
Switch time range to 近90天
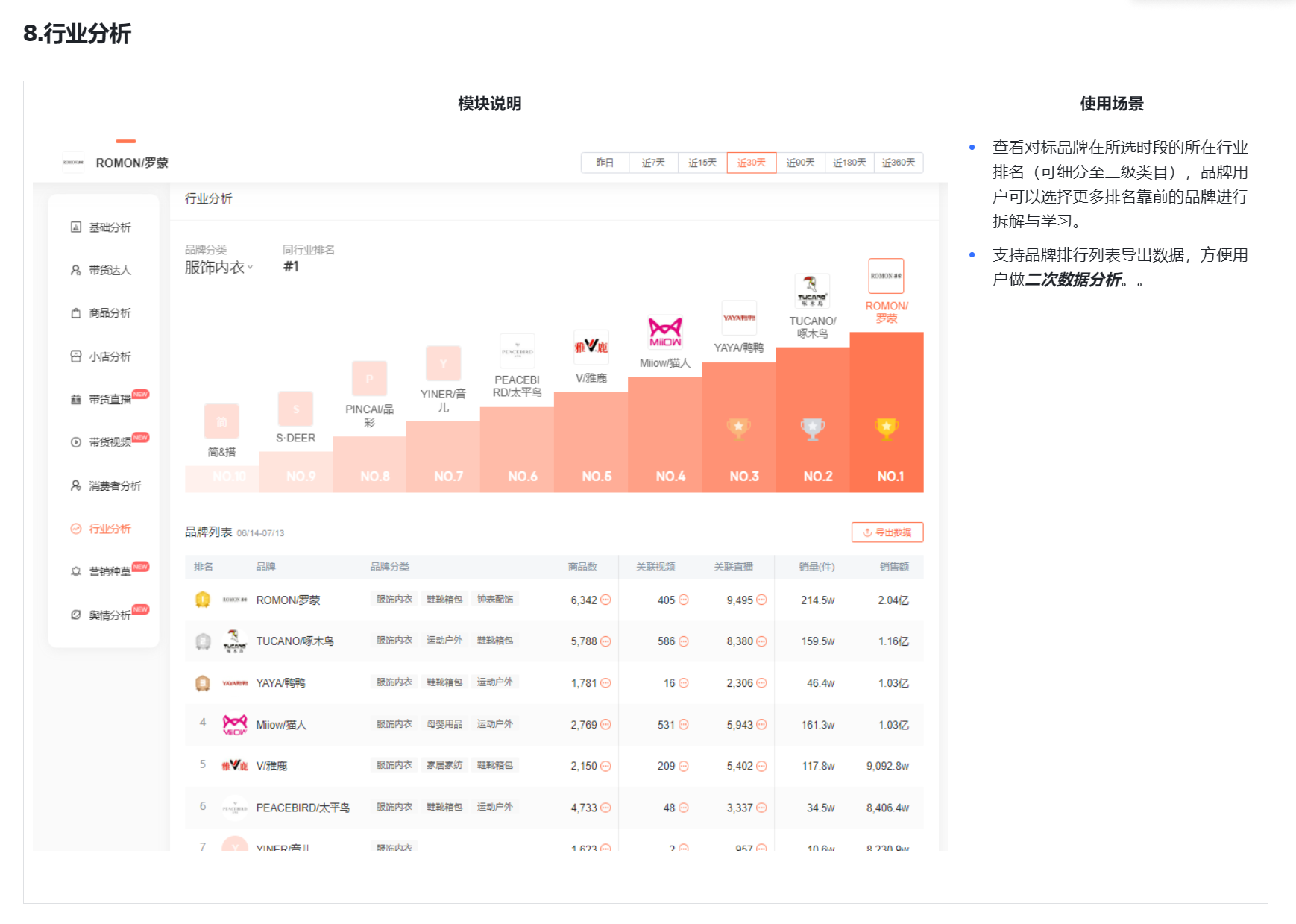[800, 163]
